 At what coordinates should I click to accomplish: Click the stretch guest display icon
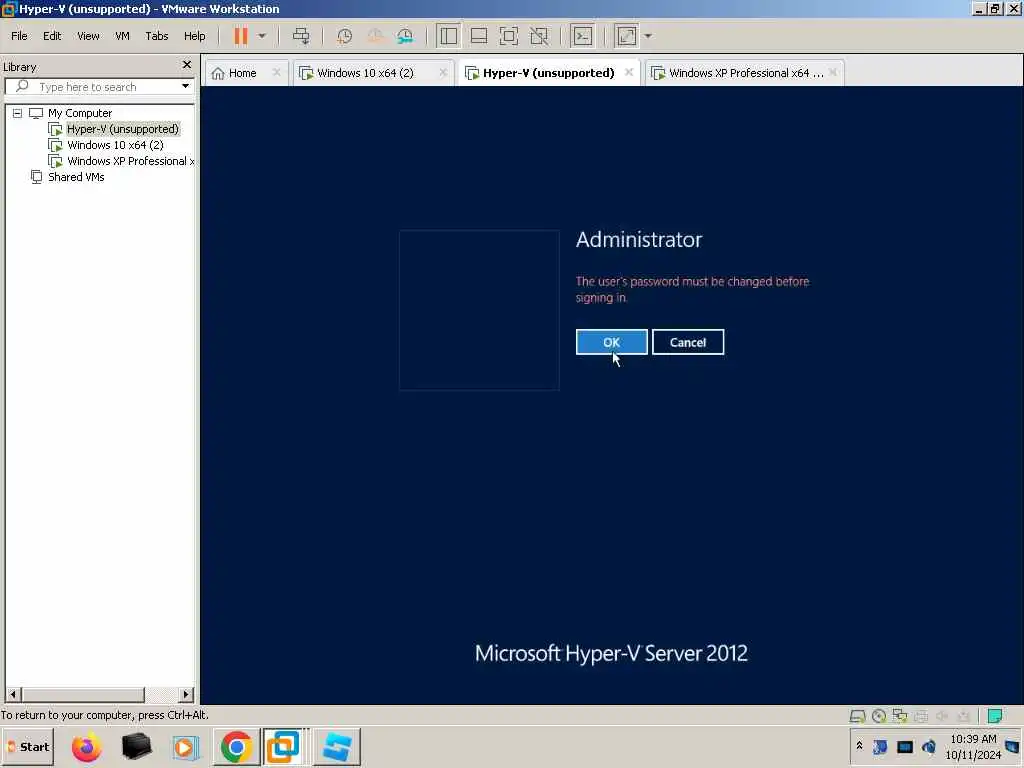point(626,36)
